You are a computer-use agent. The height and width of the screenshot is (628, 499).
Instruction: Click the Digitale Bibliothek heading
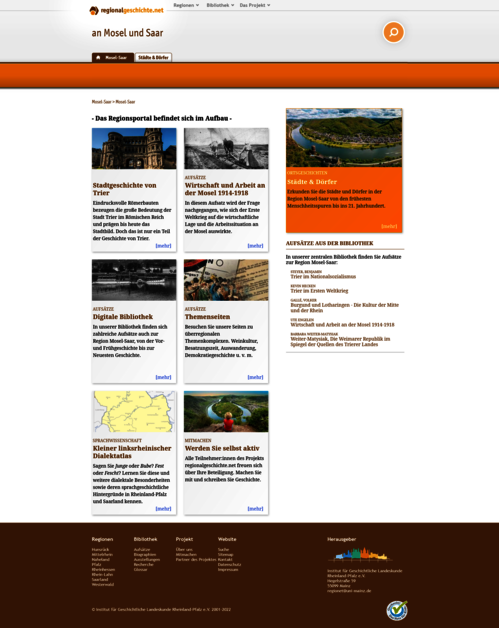(123, 317)
